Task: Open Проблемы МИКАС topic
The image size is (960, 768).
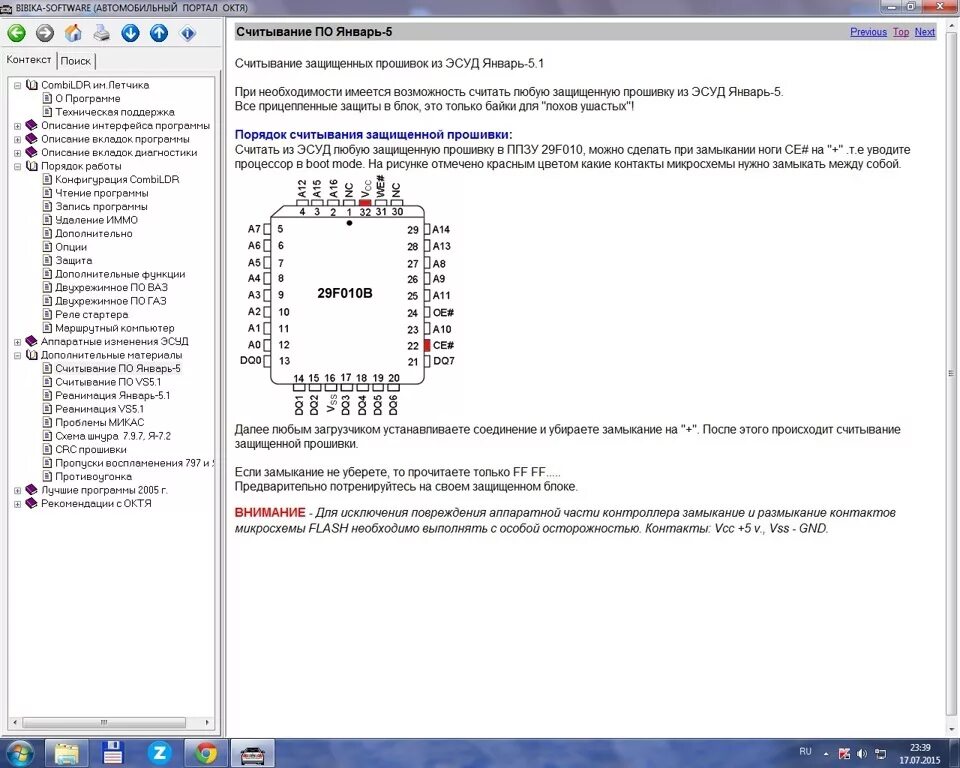Action: tap(99, 423)
